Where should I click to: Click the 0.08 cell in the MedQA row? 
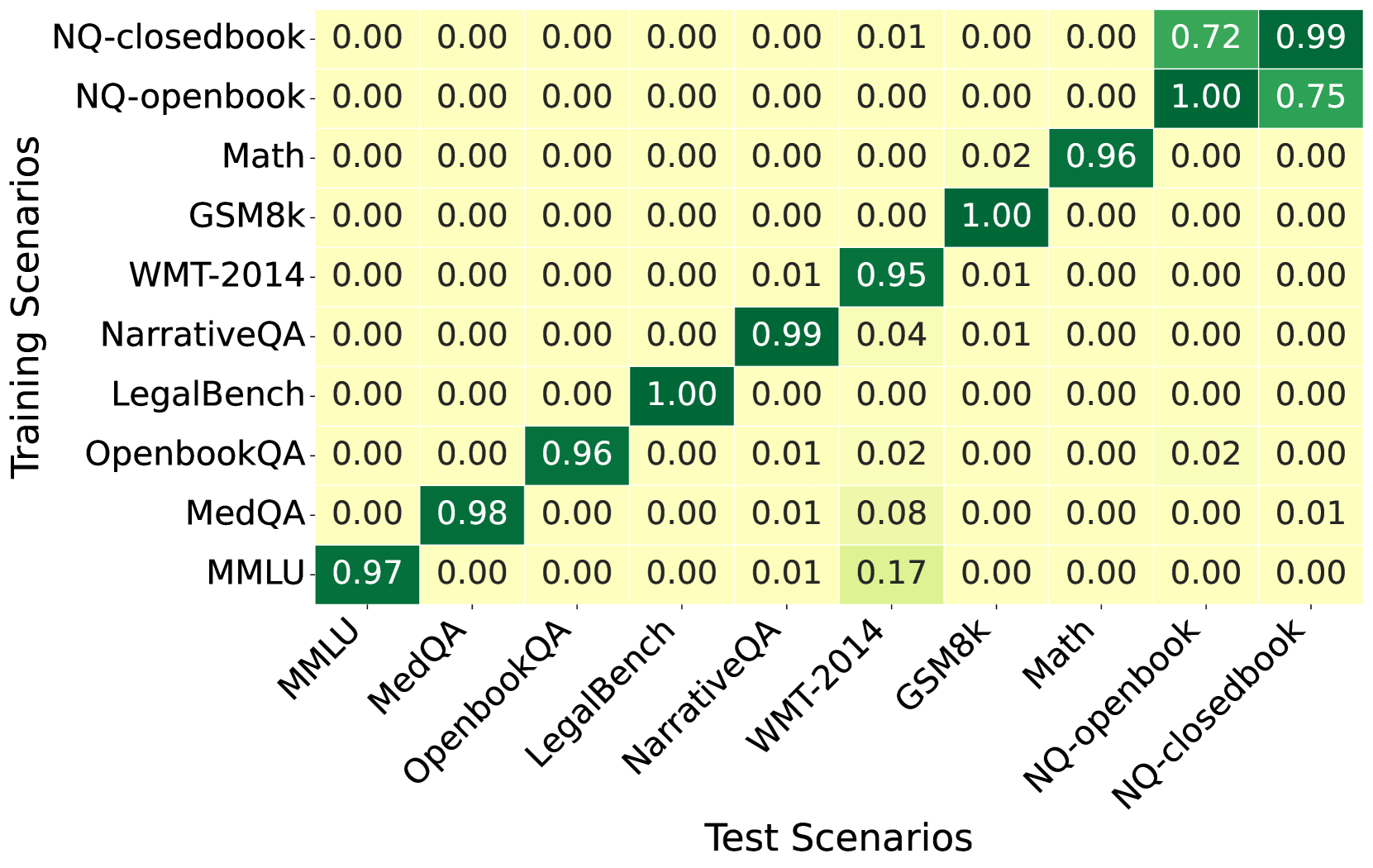click(892, 514)
